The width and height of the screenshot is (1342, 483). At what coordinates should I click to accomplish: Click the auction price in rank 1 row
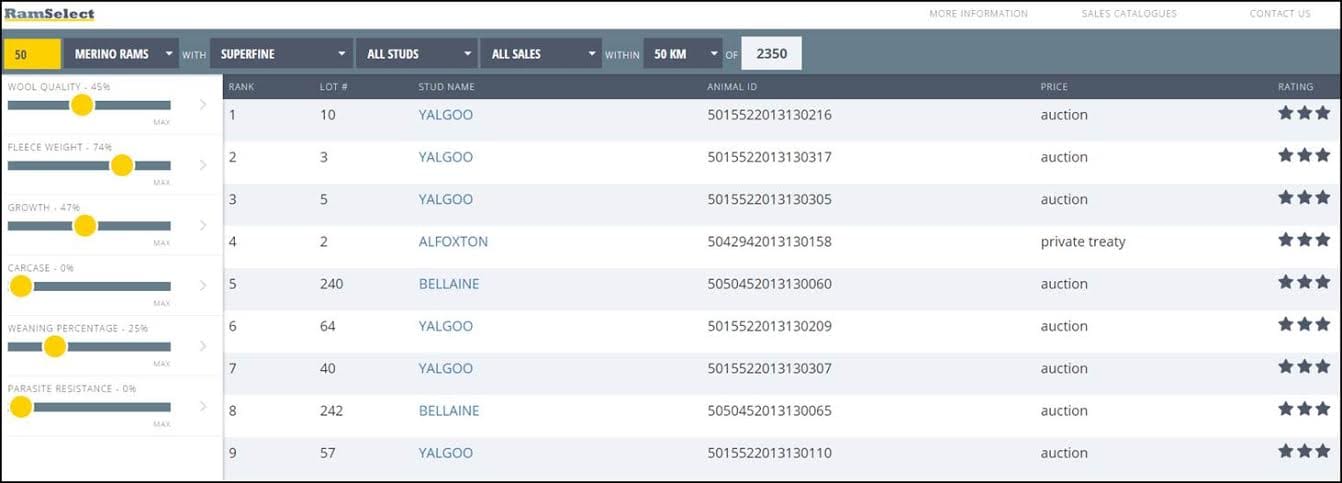(1064, 115)
